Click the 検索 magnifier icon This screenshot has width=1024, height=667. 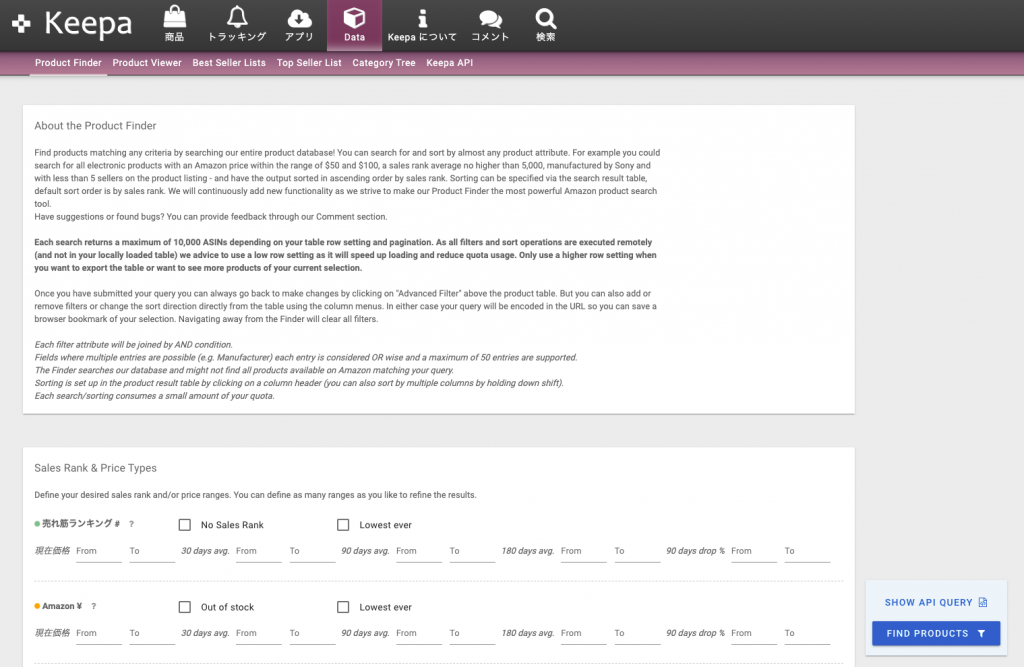coord(545,19)
